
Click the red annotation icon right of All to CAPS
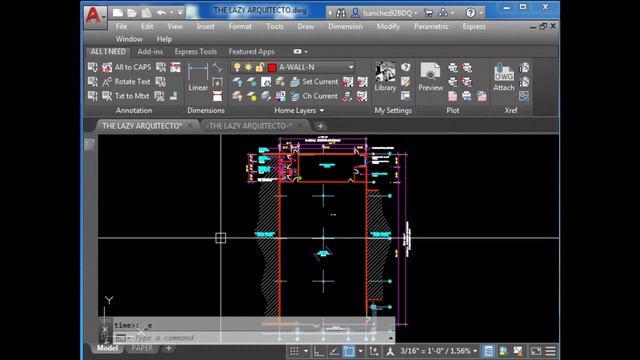coord(176,67)
